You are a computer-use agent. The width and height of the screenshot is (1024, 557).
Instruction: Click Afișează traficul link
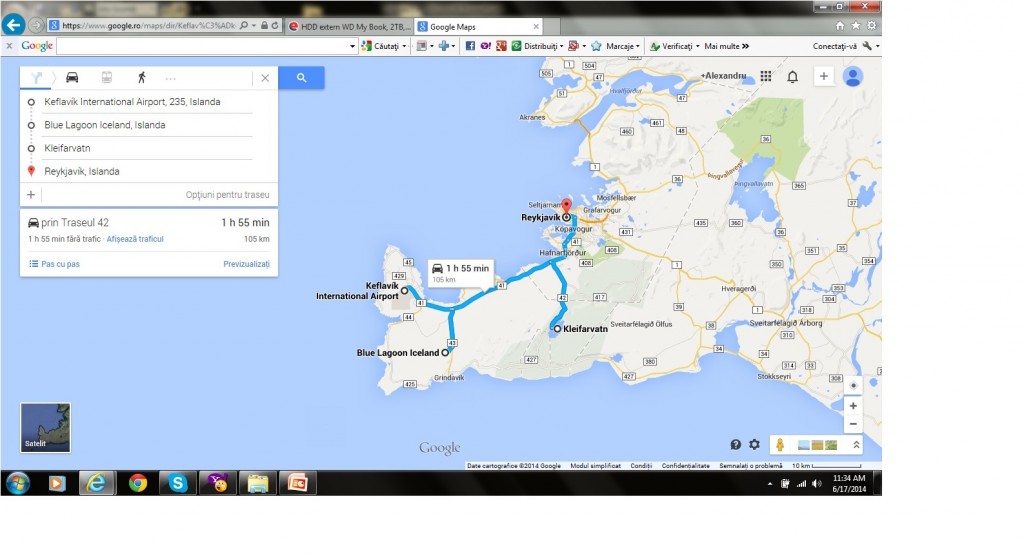point(135,239)
